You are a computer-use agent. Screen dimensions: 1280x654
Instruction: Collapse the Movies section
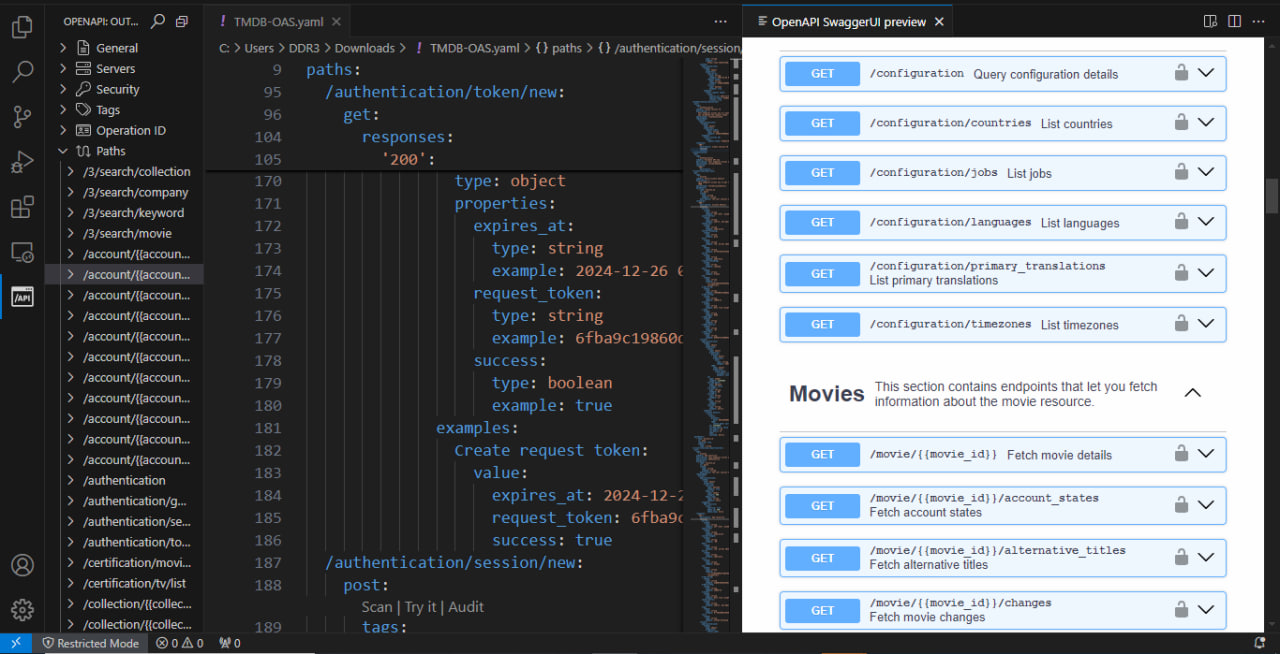(1192, 393)
